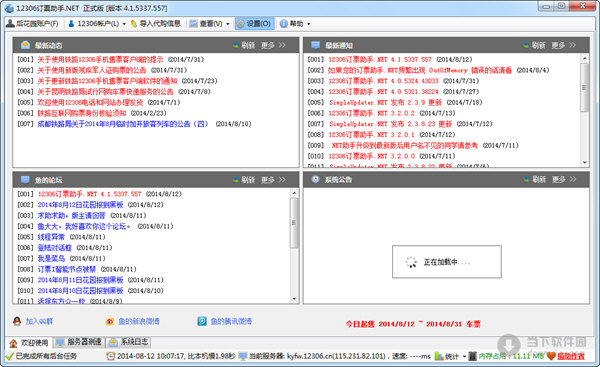This screenshot has width=600, height=367.
Task: Open the 鱼的新浪微博 link
Action: tap(139, 321)
